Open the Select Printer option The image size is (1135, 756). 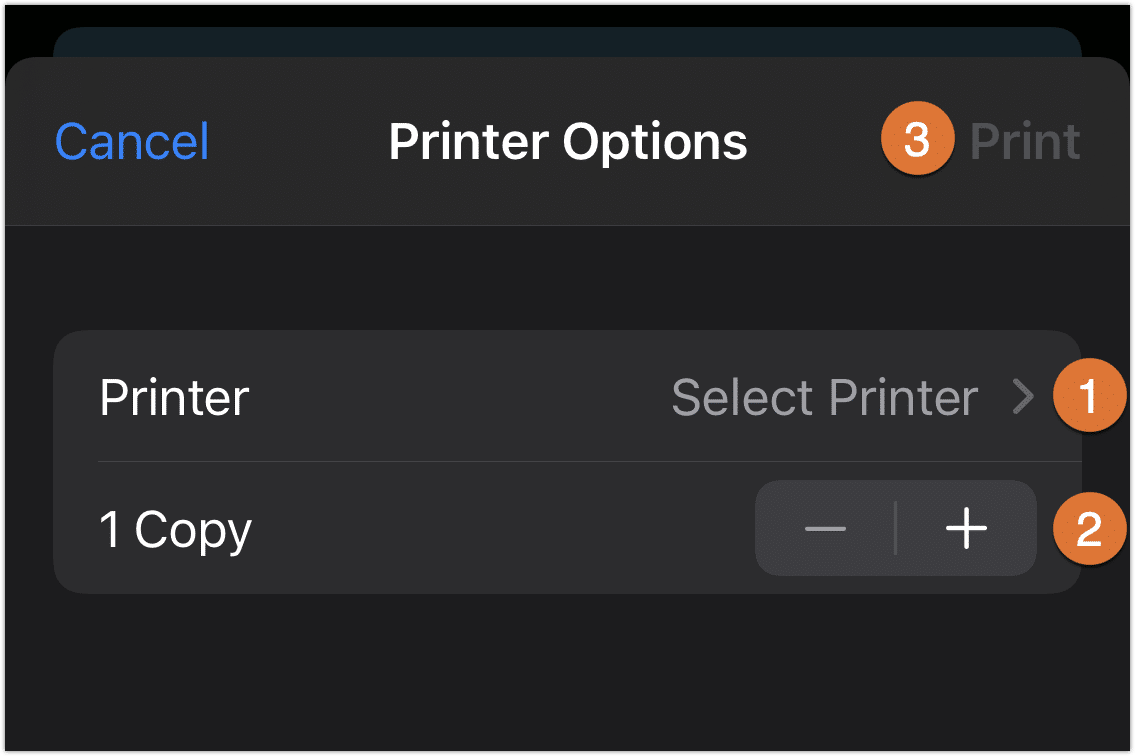point(853,397)
